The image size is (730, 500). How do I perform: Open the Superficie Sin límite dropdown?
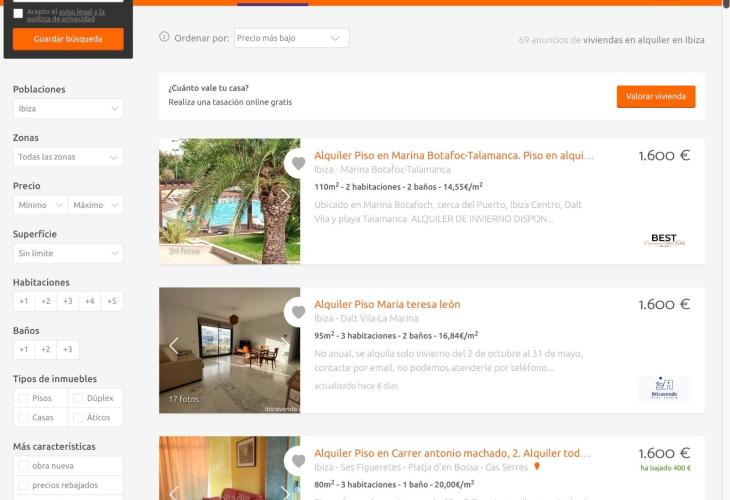click(68, 253)
